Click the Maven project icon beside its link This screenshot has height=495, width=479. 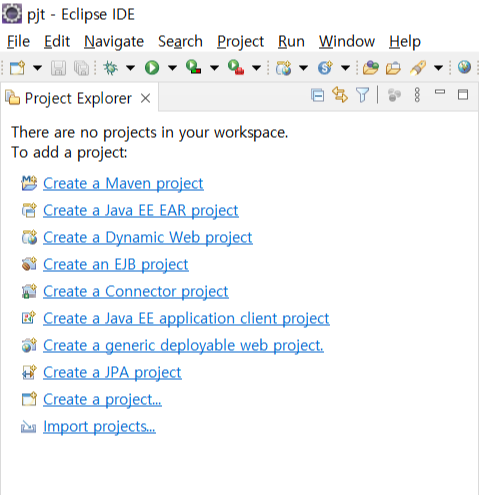pyautogui.click(x=29, y=183)
